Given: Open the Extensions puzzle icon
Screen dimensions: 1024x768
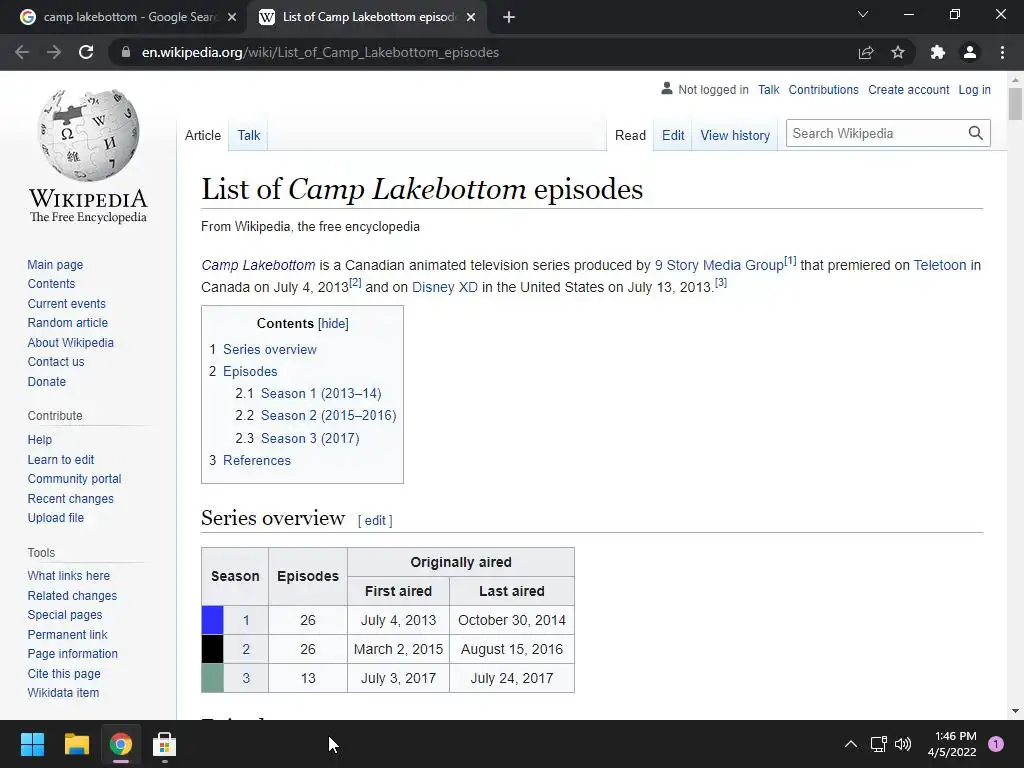Looking at the screenshot, I should (938, 52).
